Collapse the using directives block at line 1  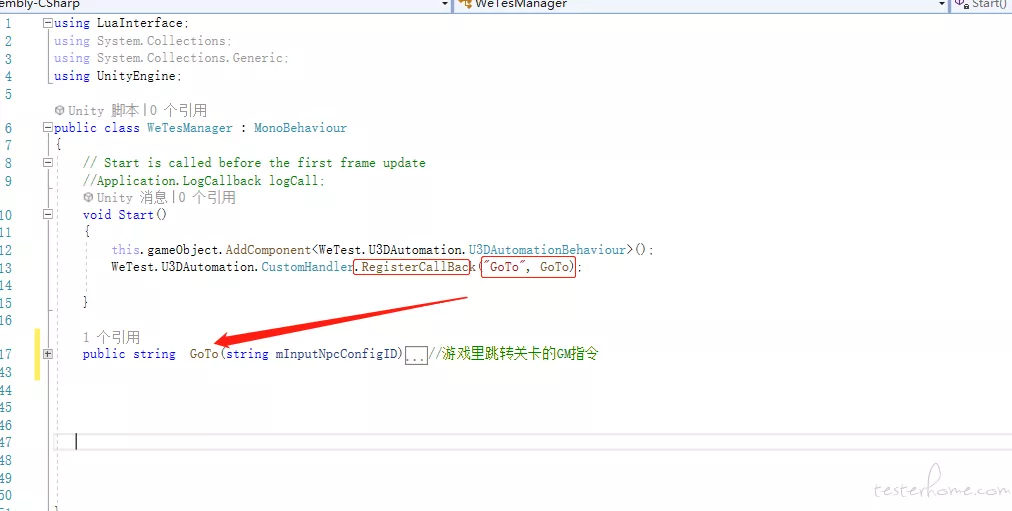[x=47, y=23]
